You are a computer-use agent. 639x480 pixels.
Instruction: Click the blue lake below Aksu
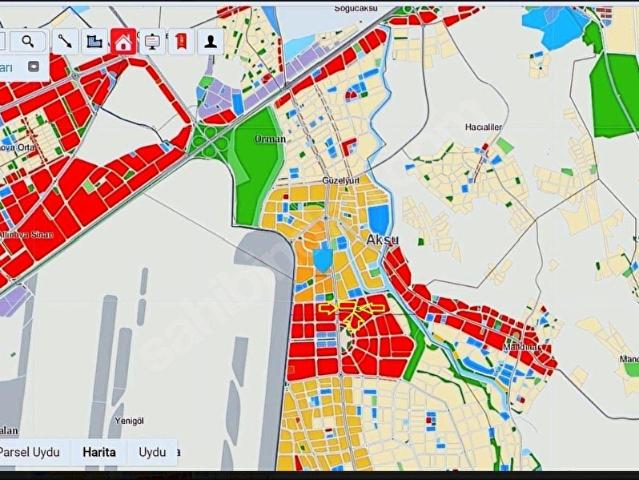coord(322,260)
